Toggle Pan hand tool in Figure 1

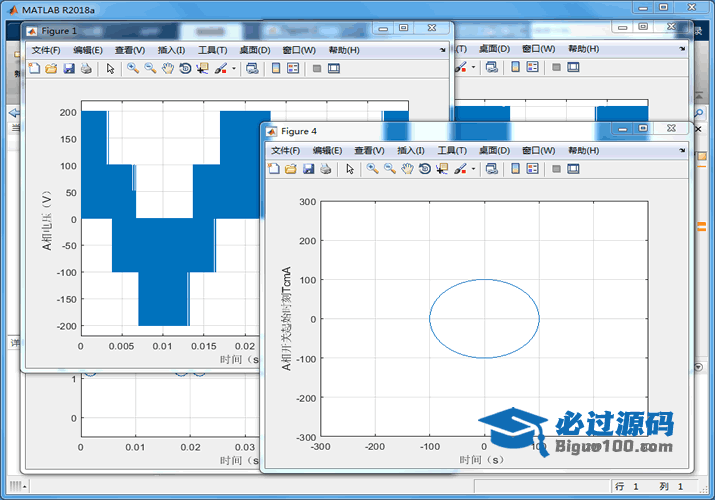tap(168, 68)
